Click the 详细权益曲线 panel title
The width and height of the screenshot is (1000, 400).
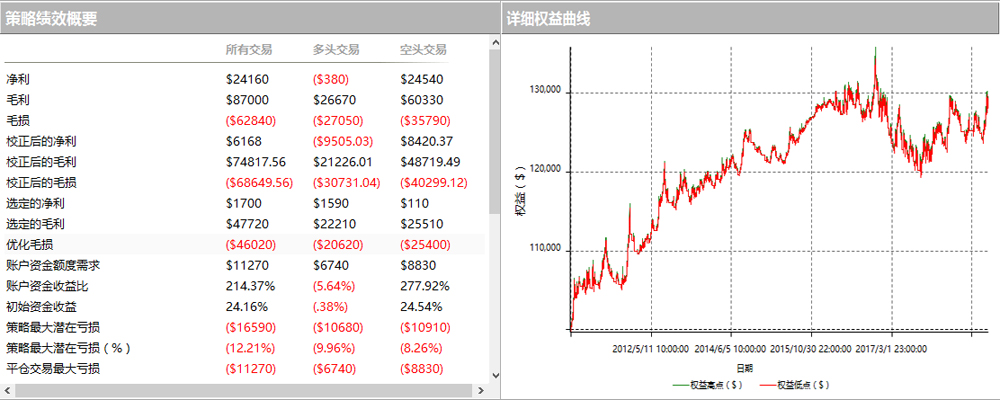click(547, 18)
